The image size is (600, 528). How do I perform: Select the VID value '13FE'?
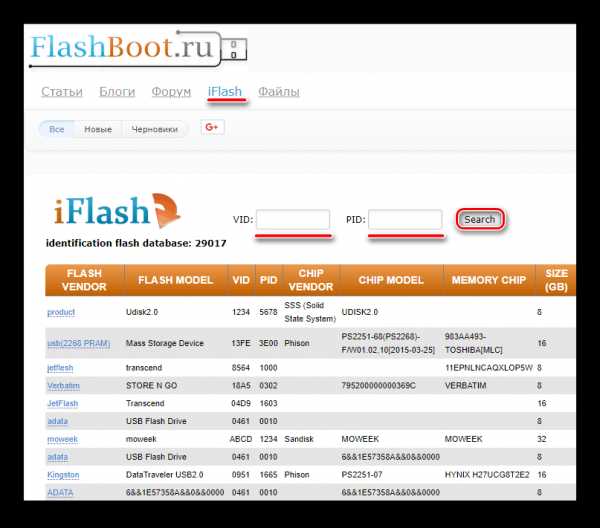pyautogui.click(x=241, y=343)
